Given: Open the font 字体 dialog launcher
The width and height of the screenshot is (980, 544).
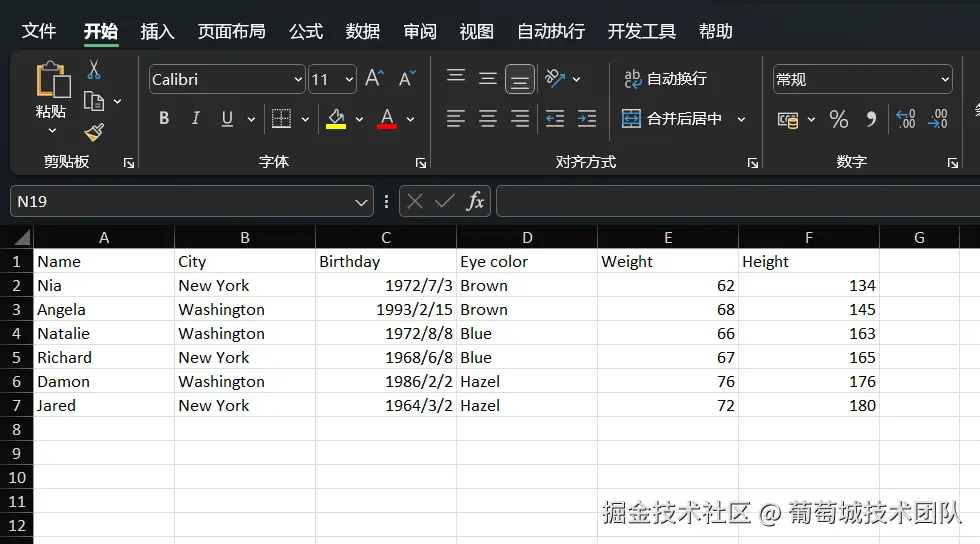Looking at the screenshot, I should pos(421,163).
